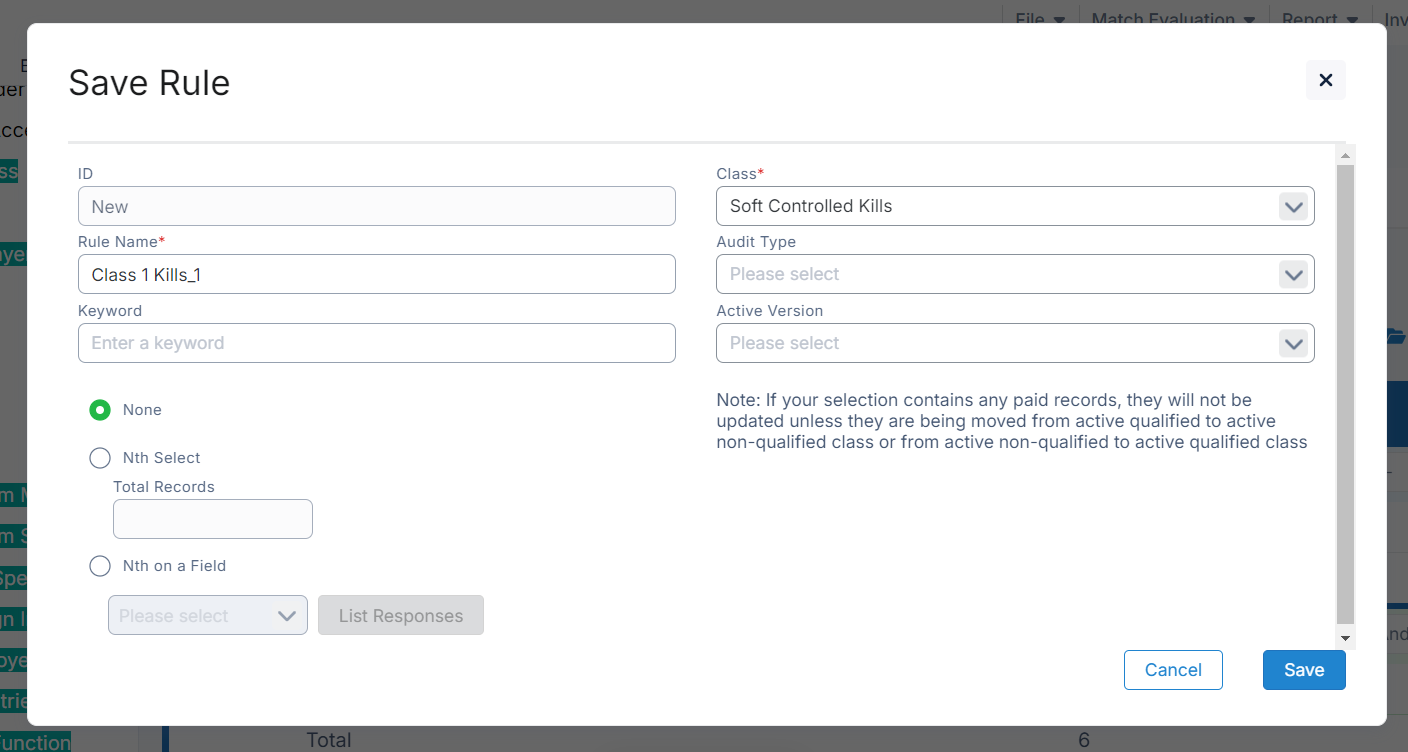Click the Class dropdown chevron icon
1408x752 pixels.
[x=1293, y=207]
